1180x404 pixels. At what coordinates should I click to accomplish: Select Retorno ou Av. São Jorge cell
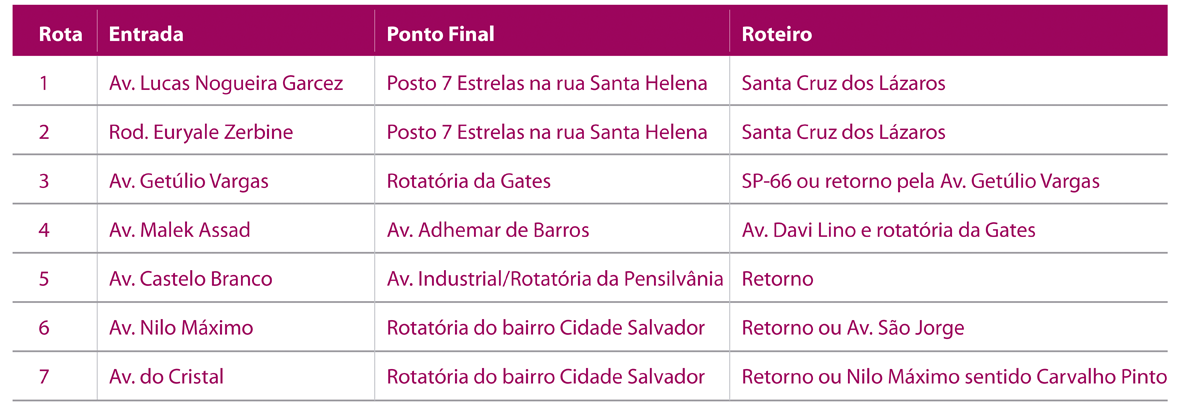click(853, 328)
